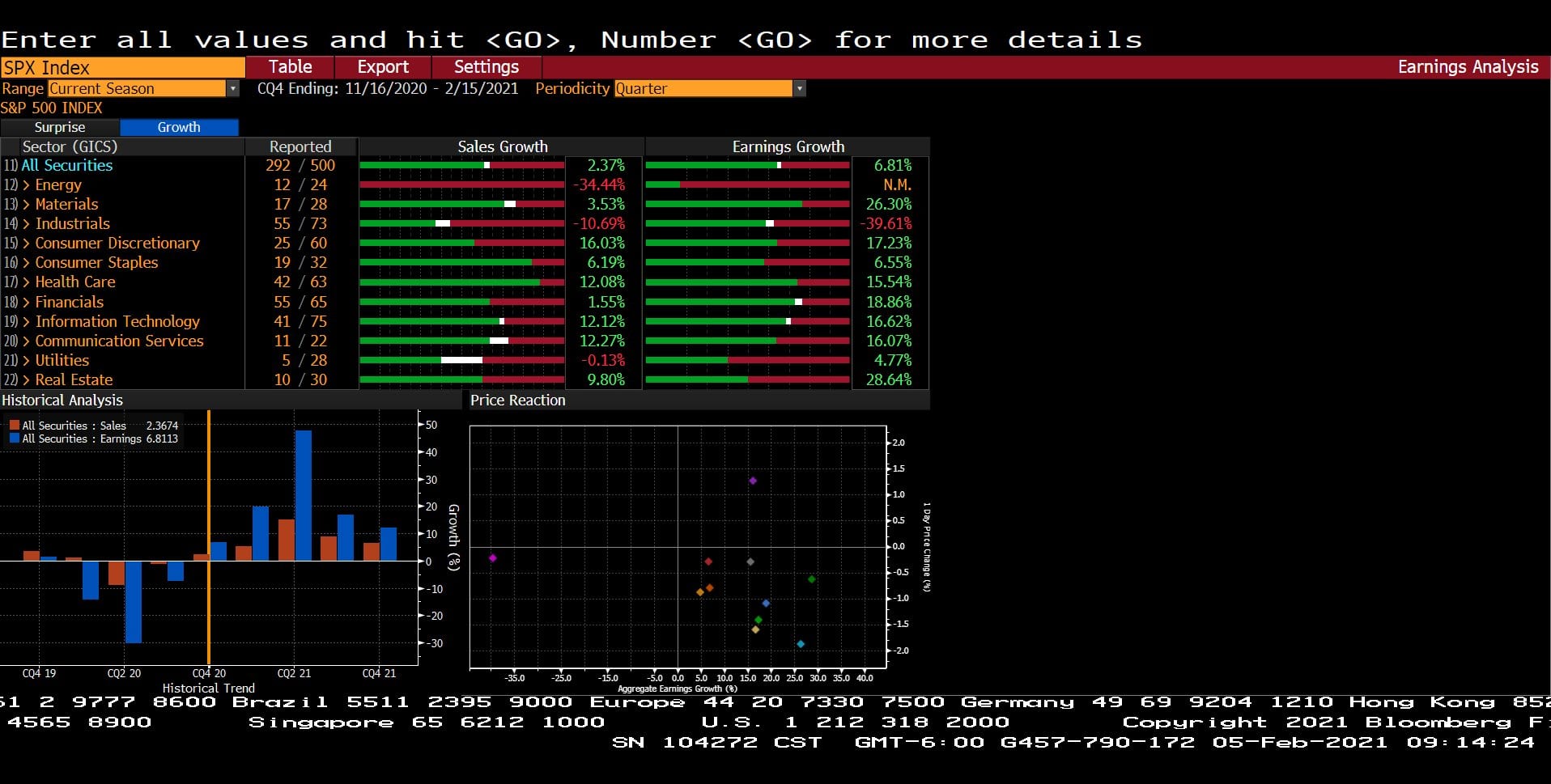Click the blue Earnings legend swatch

point(15,439)
